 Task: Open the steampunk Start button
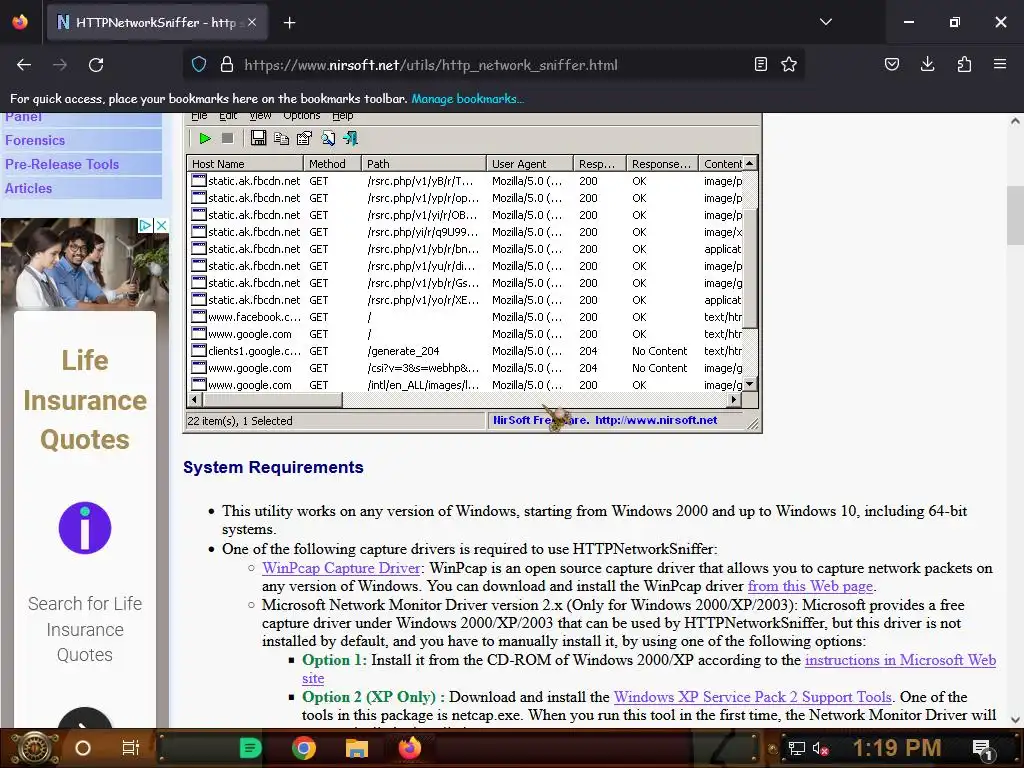pos(34,748)
